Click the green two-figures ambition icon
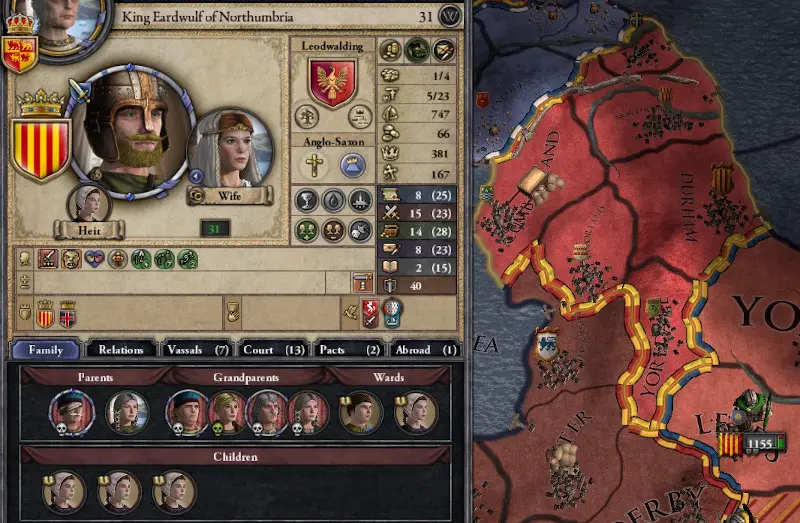The height and width of the screenshot is (523, 800). click(307, 231)
